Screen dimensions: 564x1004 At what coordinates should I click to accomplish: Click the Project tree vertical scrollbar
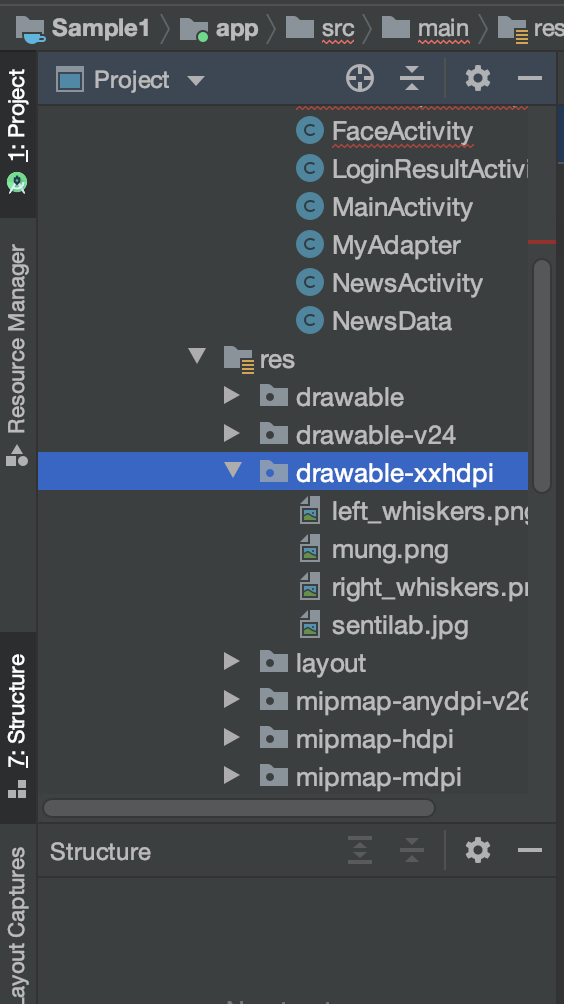coord(542,375)
